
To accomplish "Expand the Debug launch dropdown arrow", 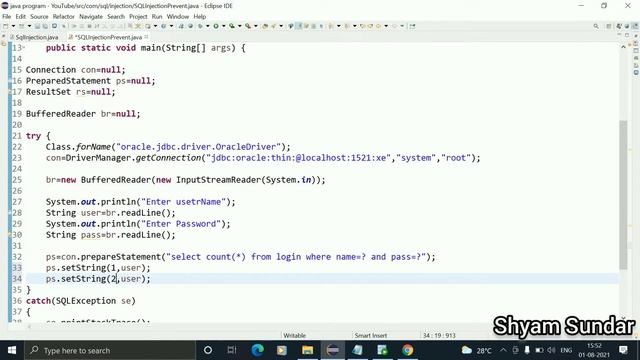I will click(208, 26).
